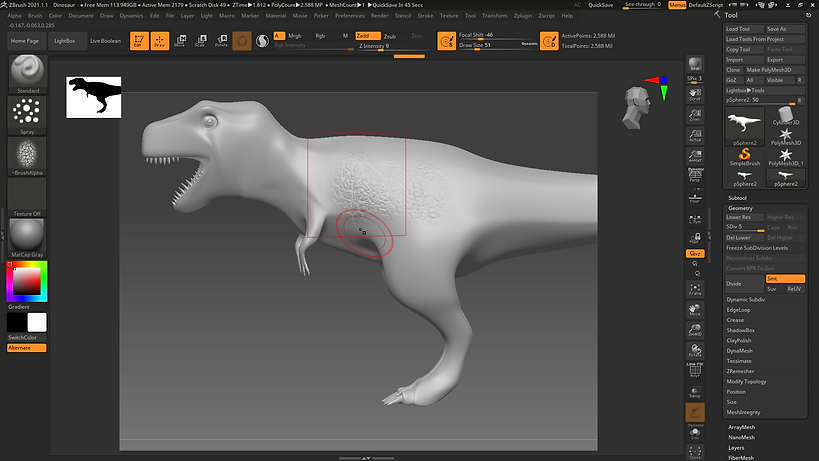Click Load Tool button
819x461 pixels.
744,29
